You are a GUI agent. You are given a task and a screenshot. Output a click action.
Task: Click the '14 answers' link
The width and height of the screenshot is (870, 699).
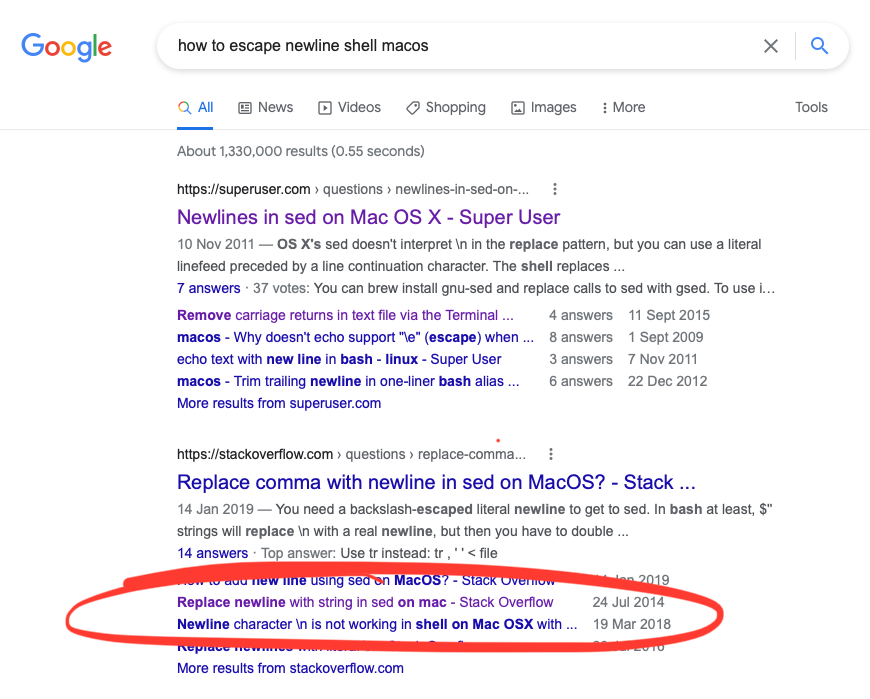(x=212, y=553)
